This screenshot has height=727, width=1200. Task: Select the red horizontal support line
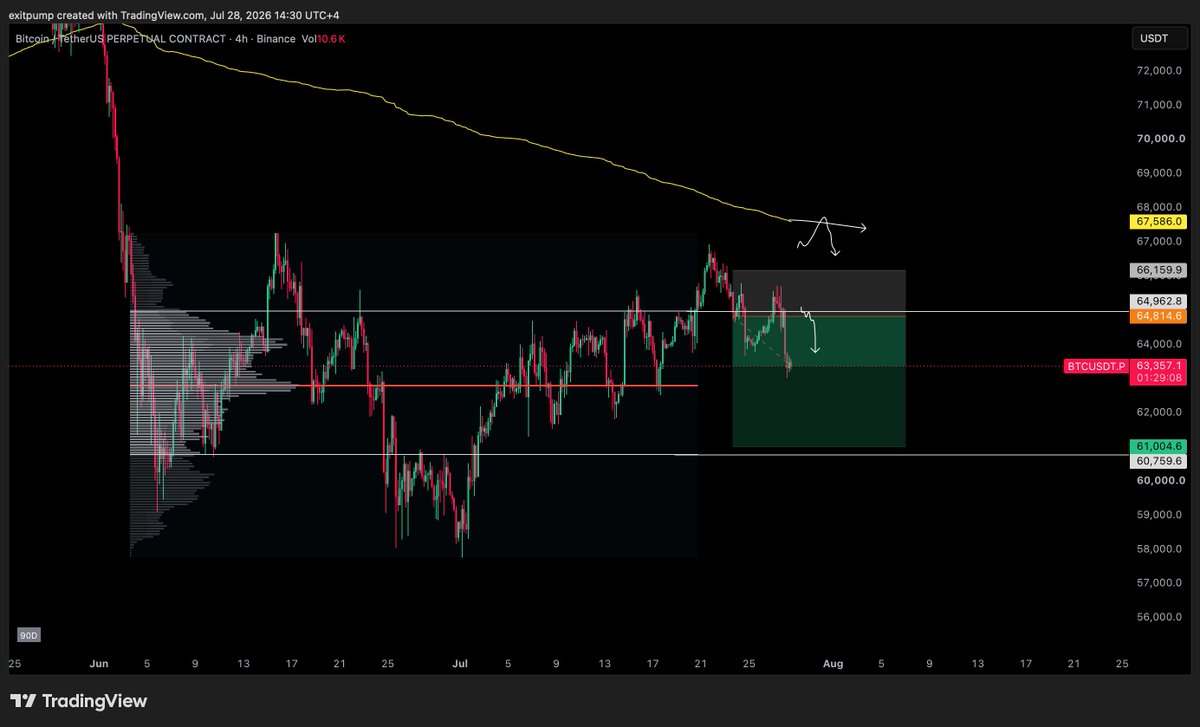coord(416,386)
